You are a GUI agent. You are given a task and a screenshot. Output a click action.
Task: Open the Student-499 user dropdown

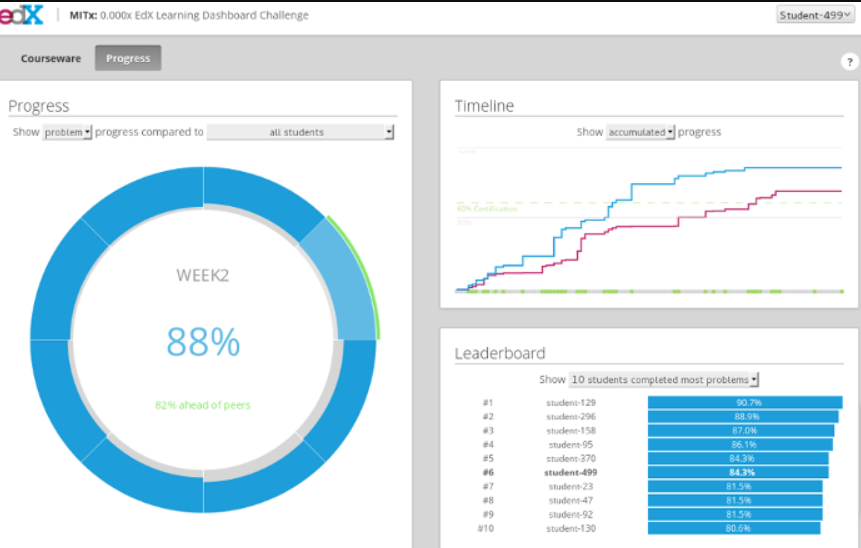coord(815,15)
